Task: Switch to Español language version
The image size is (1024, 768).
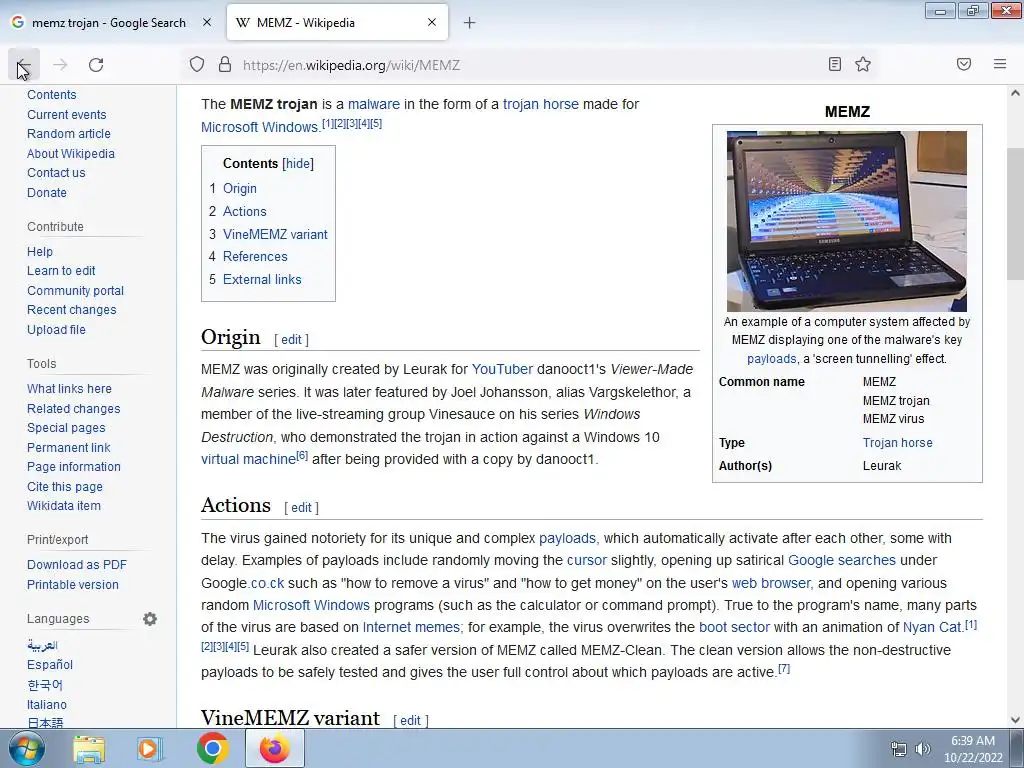Action: coord(50,664)
